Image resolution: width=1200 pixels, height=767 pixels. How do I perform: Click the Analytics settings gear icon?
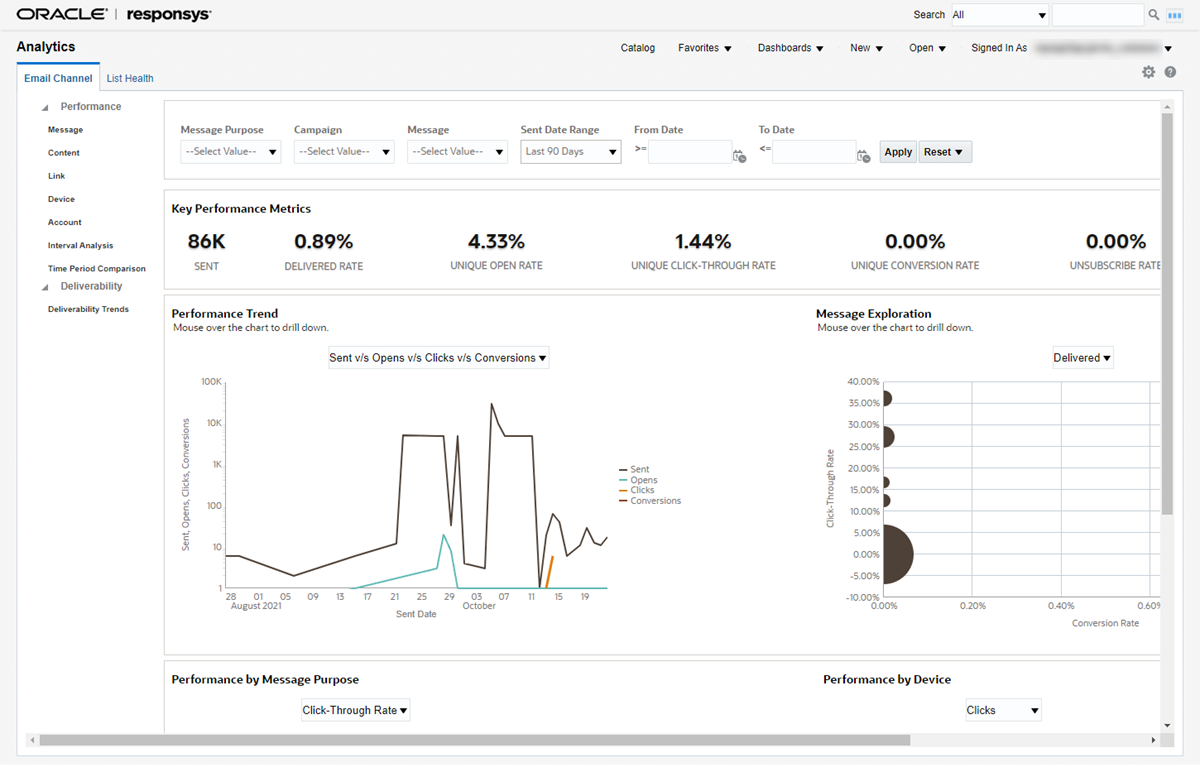tap(1149, 71)
